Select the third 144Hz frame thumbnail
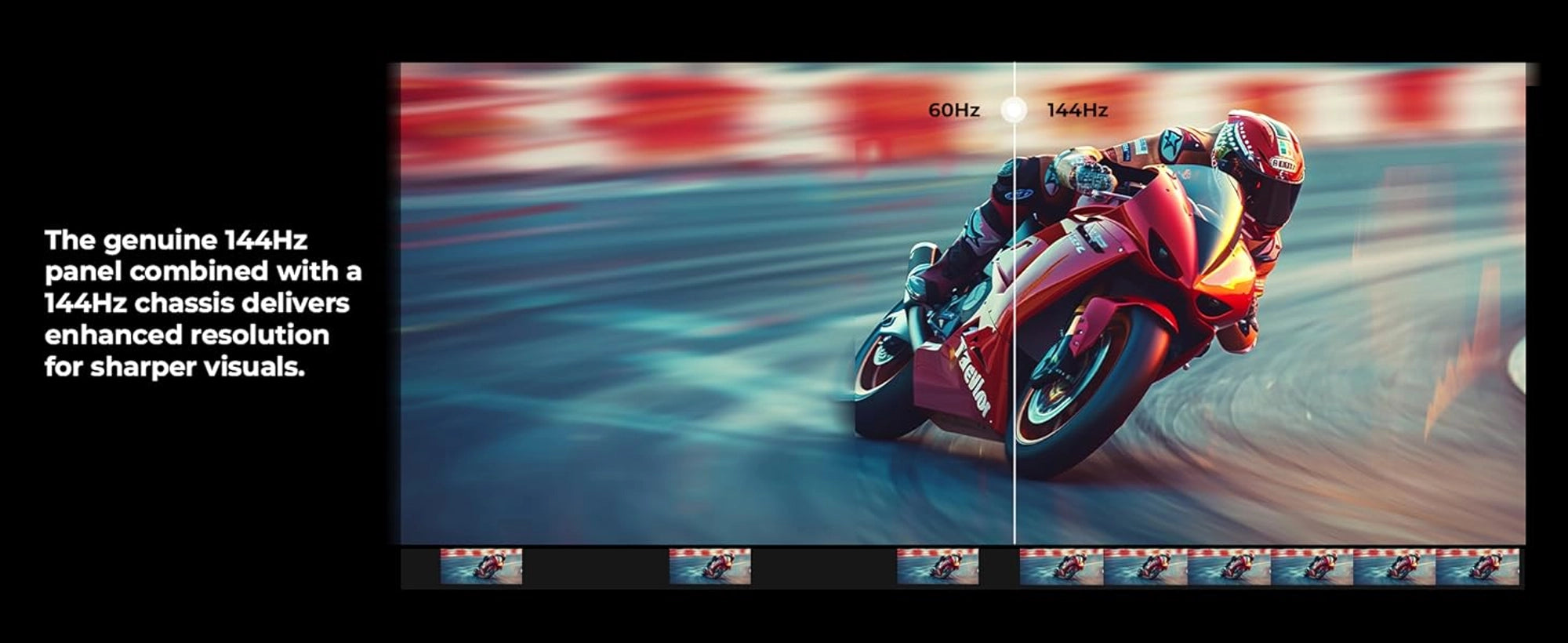The image size is (1568, 643). [1229, 566]
